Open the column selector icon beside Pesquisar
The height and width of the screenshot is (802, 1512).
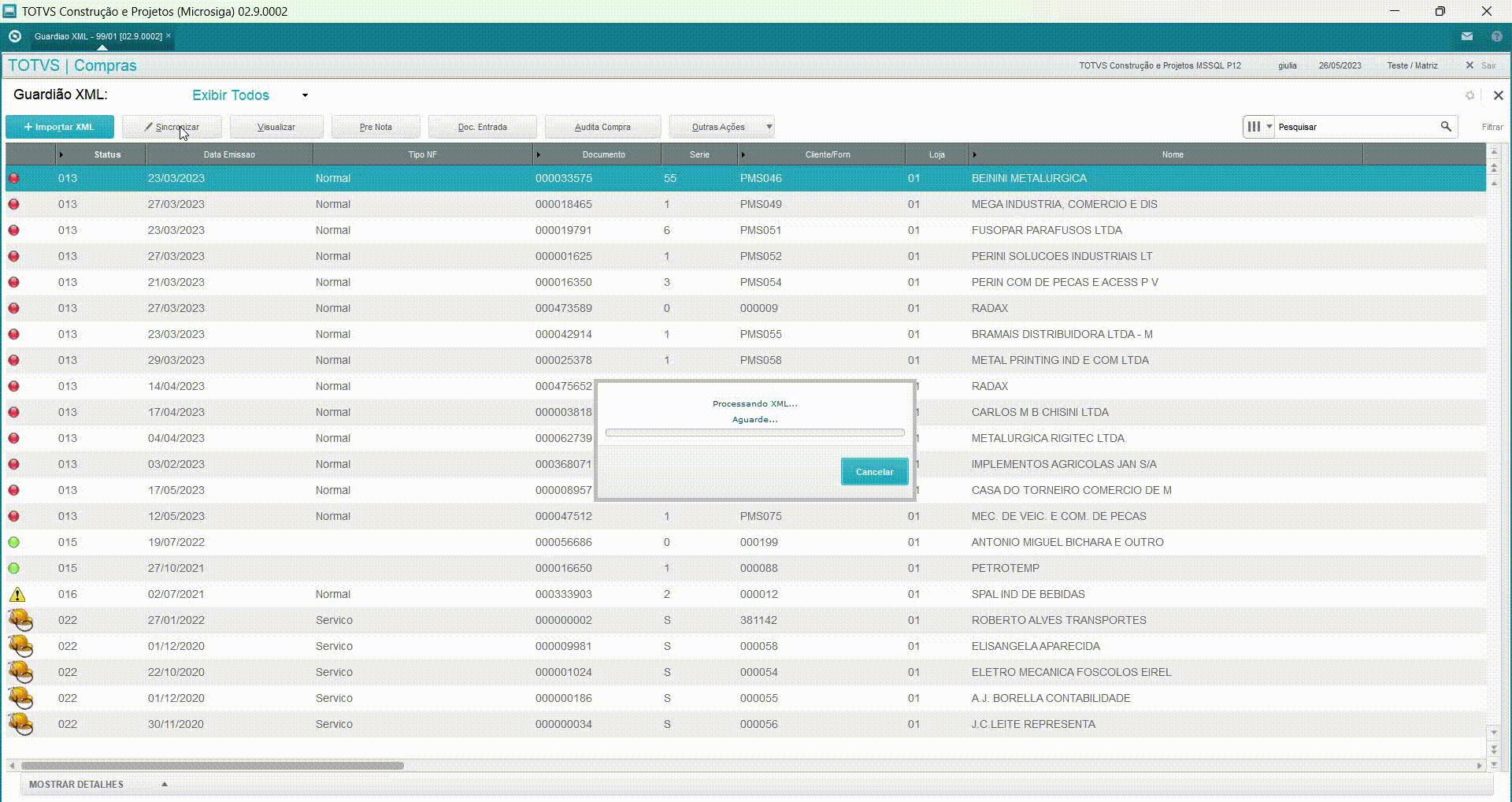pos(1258,126)
